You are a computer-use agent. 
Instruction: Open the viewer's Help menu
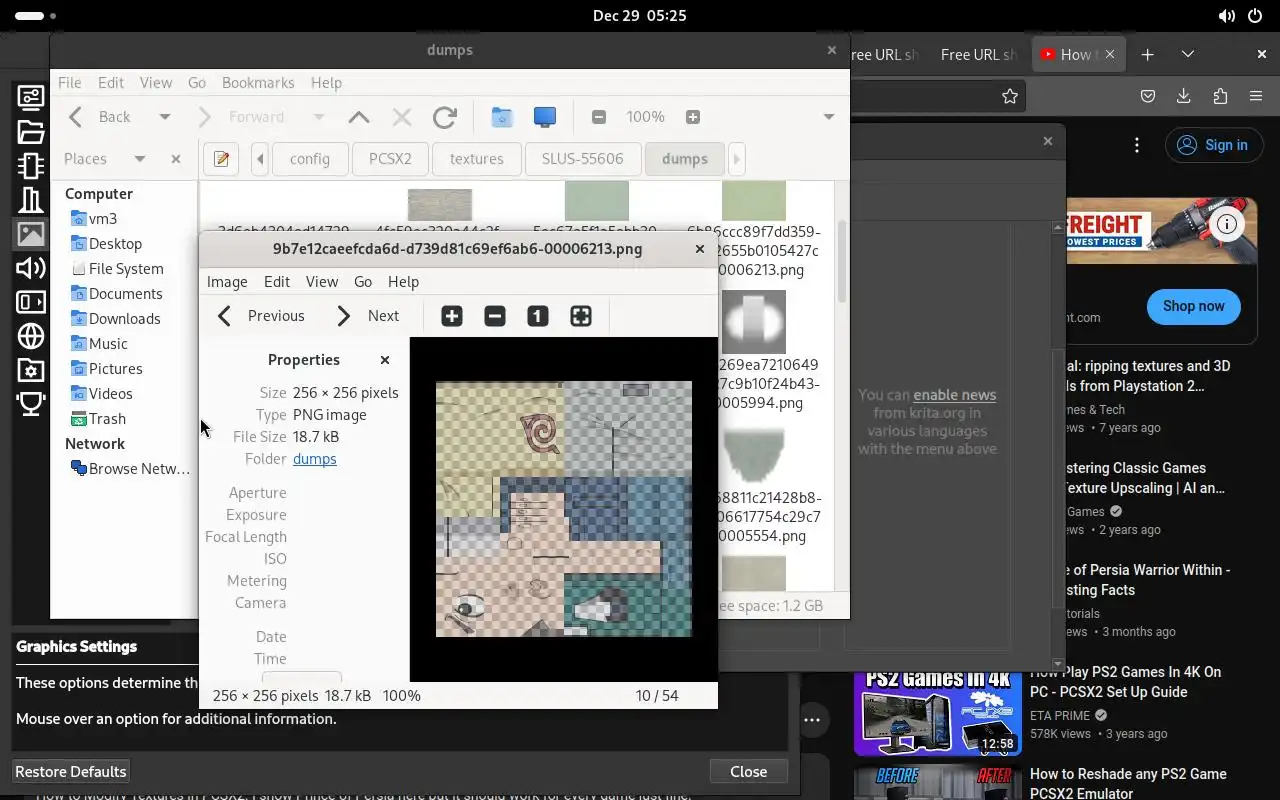pyautogui.click(x=403, y=282)
